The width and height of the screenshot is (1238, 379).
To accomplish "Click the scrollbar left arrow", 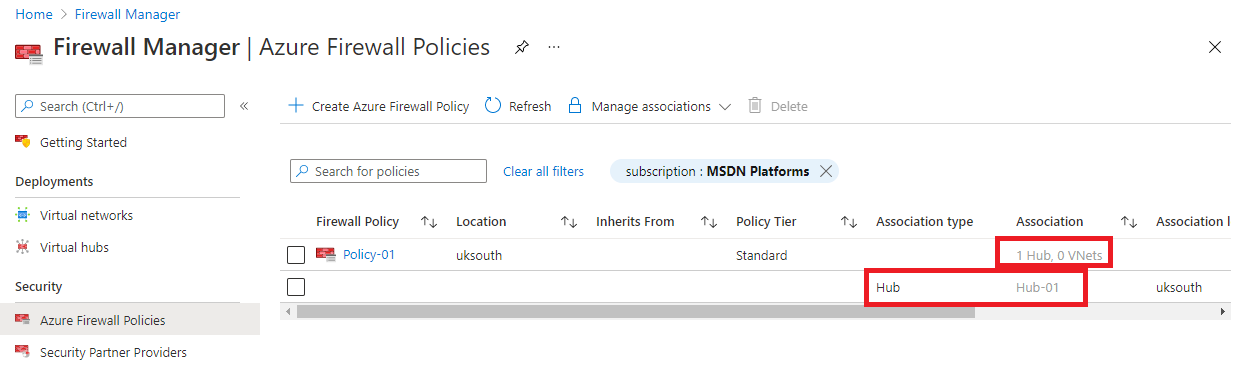I will click(x=290, y=312).
